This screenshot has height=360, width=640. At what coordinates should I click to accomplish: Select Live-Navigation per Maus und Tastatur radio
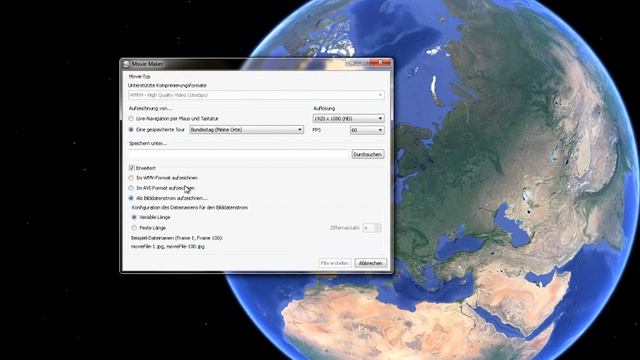pyautogui.click(x=131, y=118)
